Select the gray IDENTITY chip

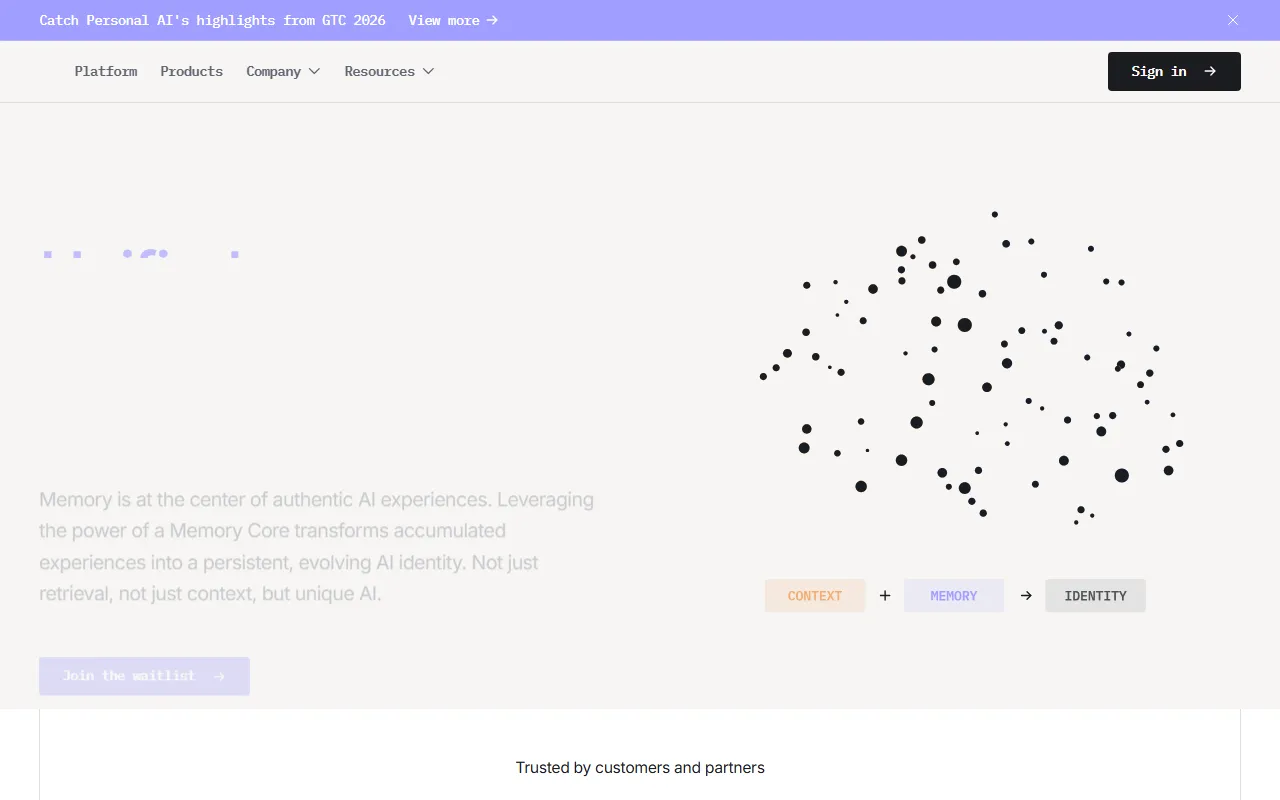[x=1095, y=596]
